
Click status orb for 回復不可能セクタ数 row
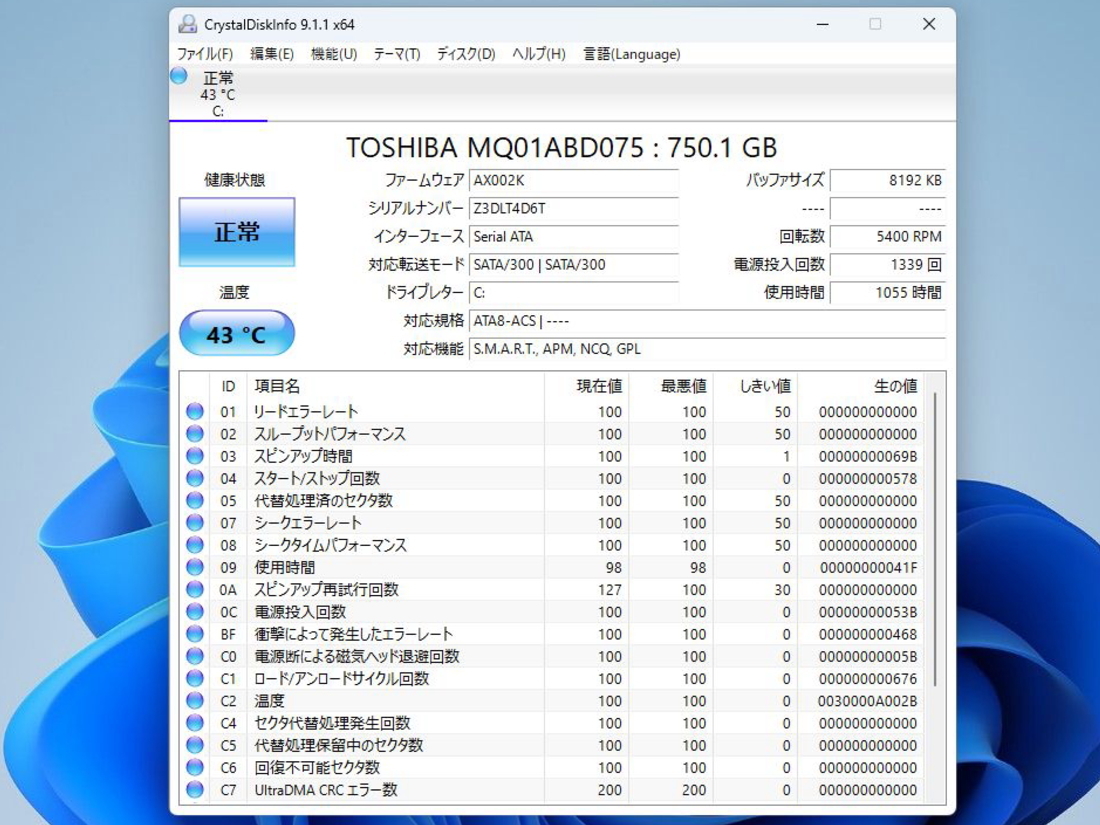(195, 767)
